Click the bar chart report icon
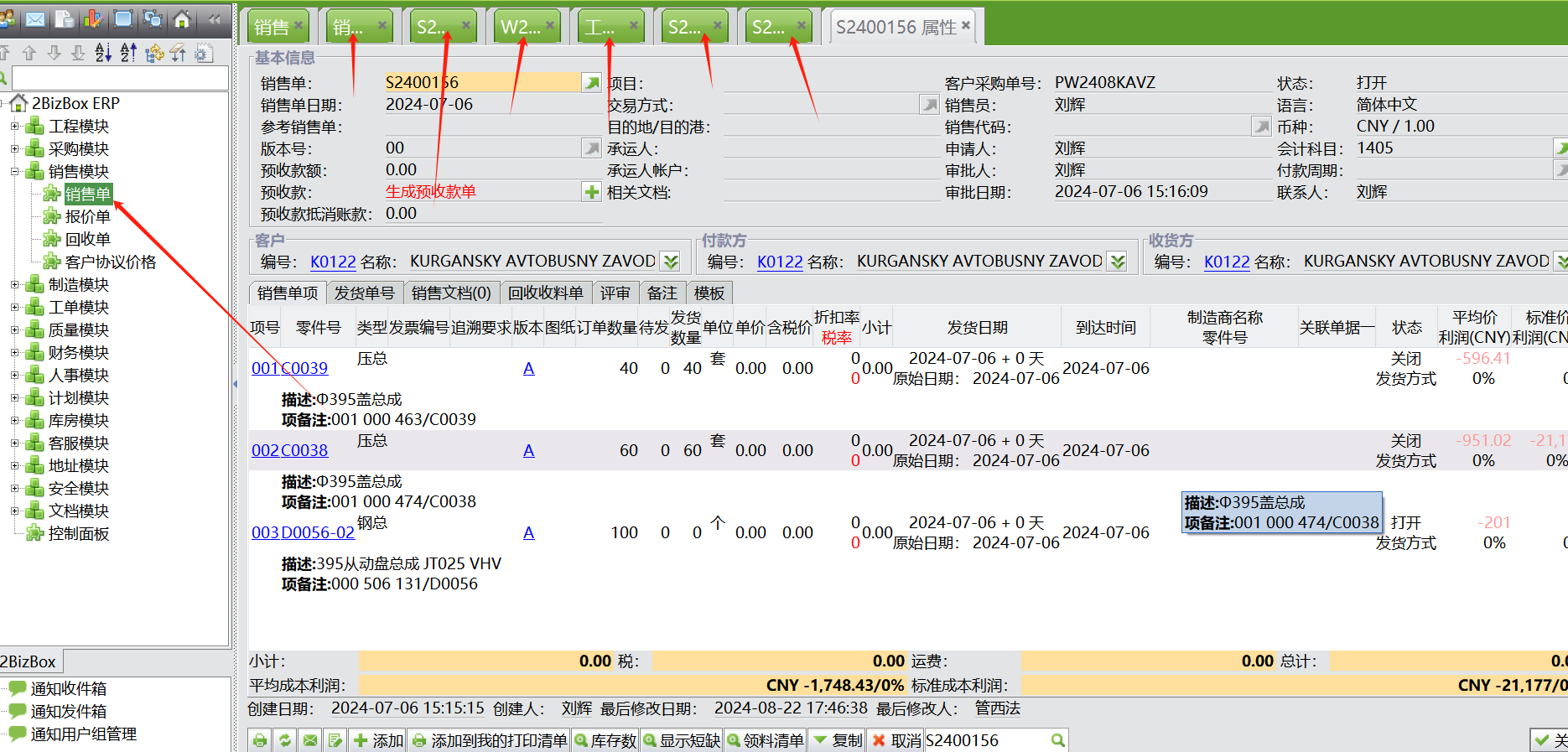 tap(93, 19)
